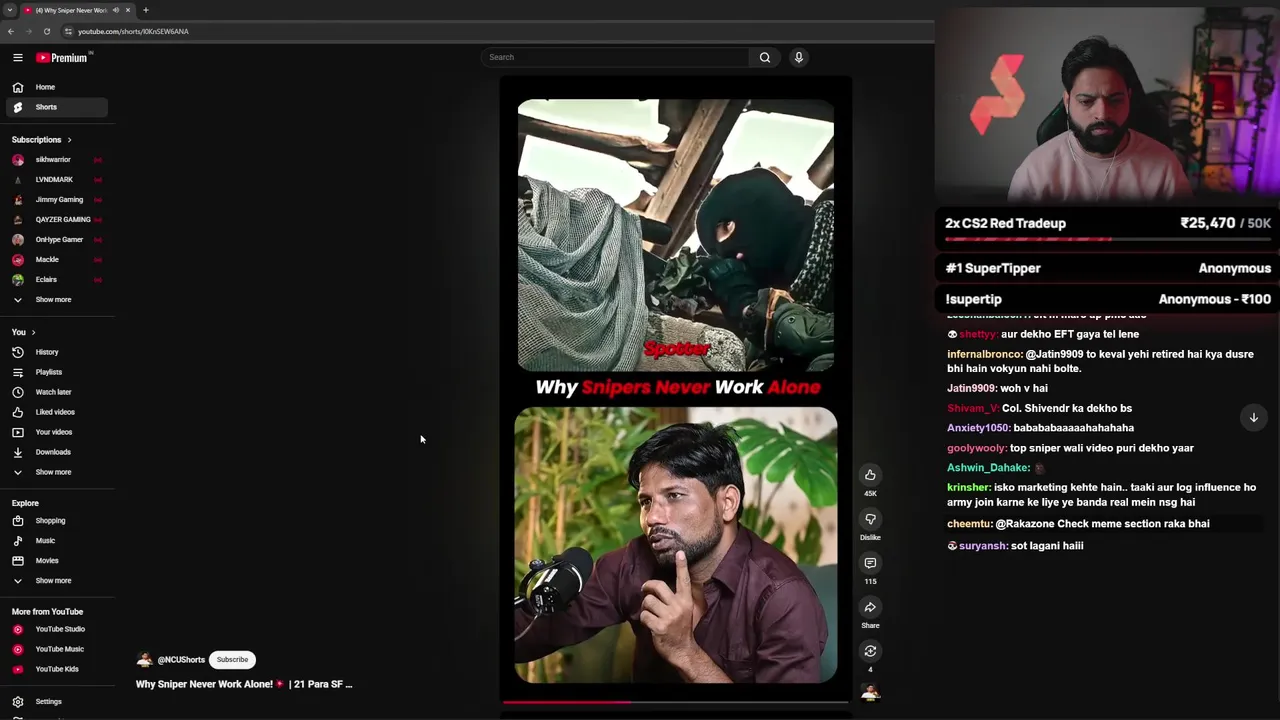Open the QAYZER GAMING subscription channel
This screenshot has width=1280, height=720.
58,220
